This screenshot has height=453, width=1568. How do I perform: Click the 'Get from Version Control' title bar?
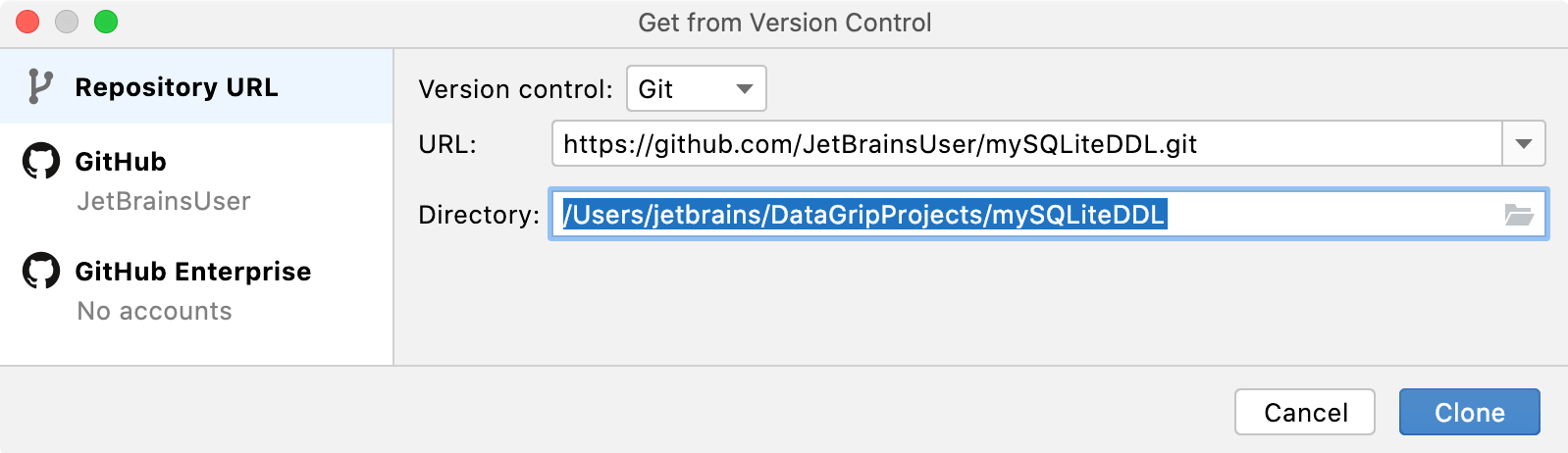[x=785, y=23]
